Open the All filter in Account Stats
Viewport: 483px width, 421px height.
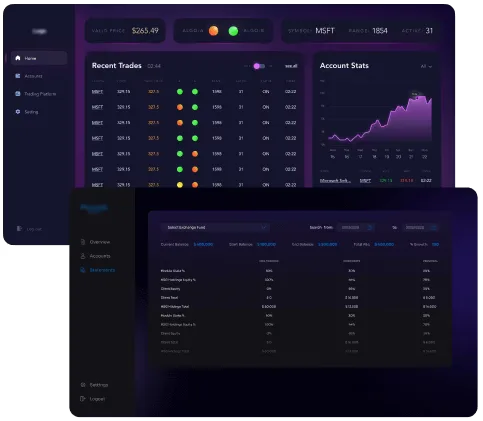(426, 66)
